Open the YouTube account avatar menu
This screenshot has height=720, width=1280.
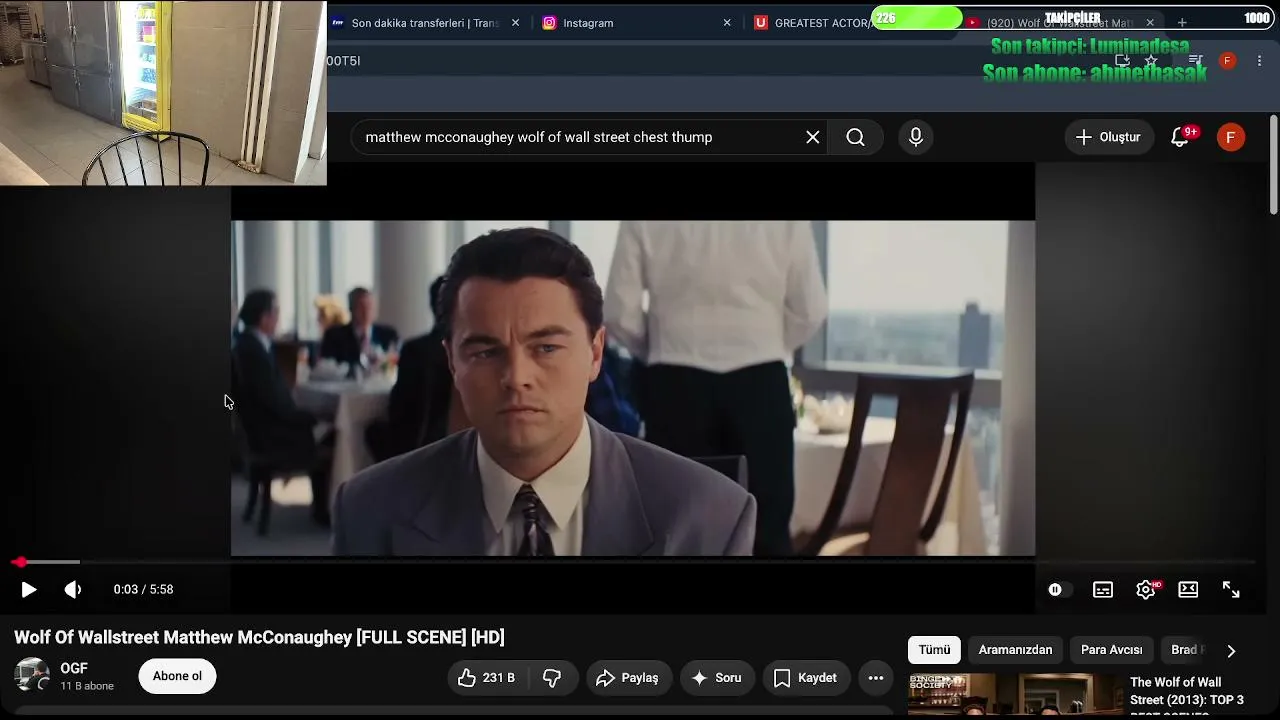(1231, 137)
